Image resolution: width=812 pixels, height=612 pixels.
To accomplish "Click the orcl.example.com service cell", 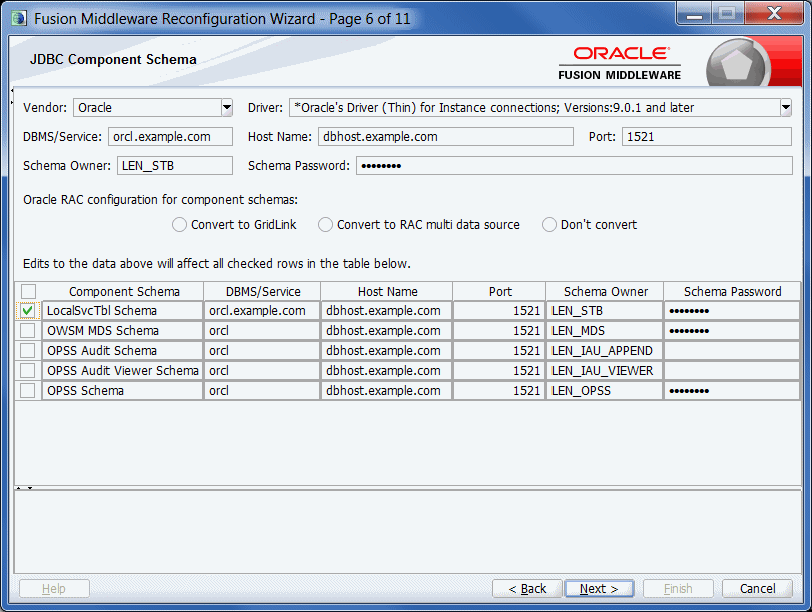I will point(262,311).
